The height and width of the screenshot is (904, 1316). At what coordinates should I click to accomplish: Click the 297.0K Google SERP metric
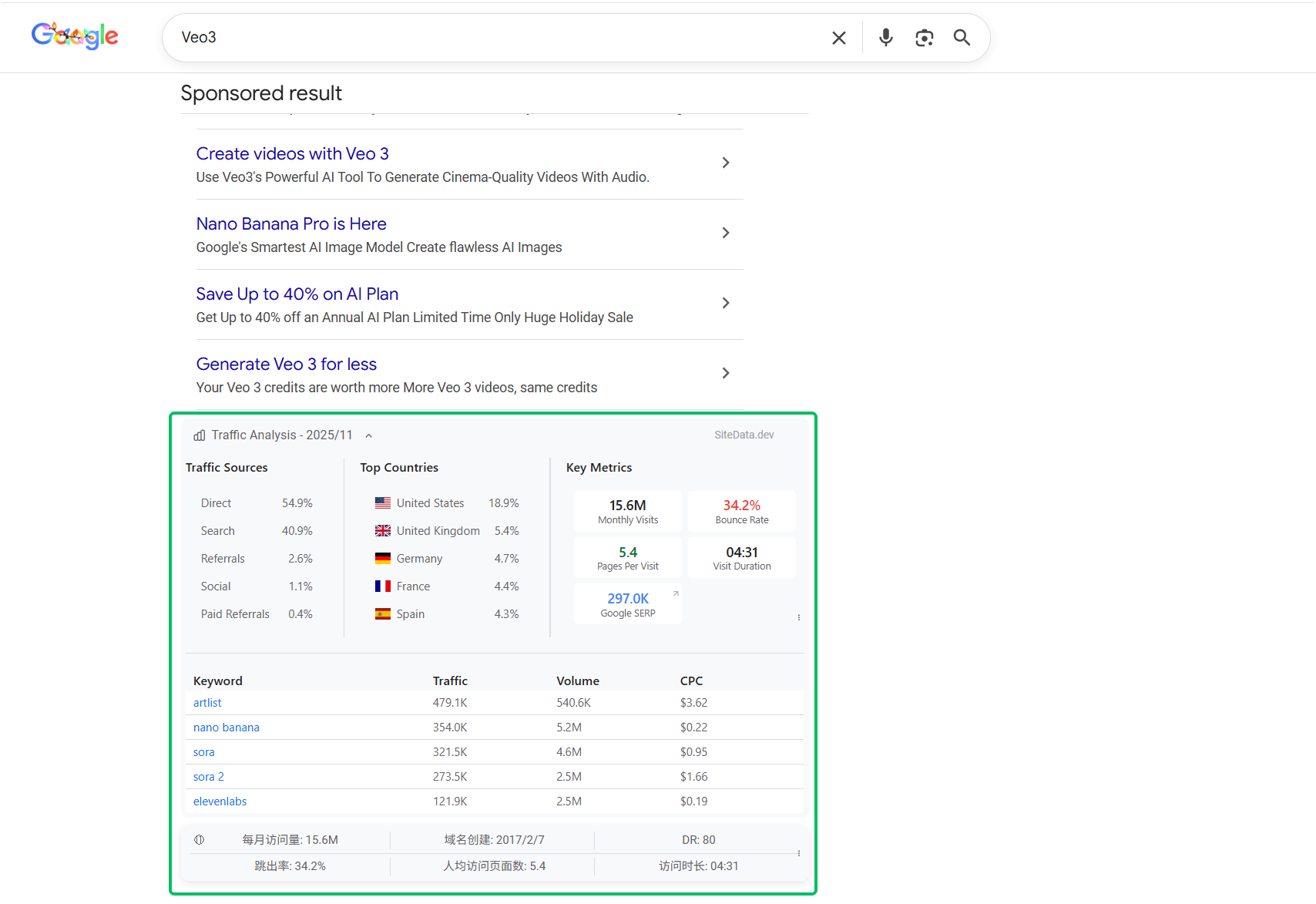[x=628, y=604]
